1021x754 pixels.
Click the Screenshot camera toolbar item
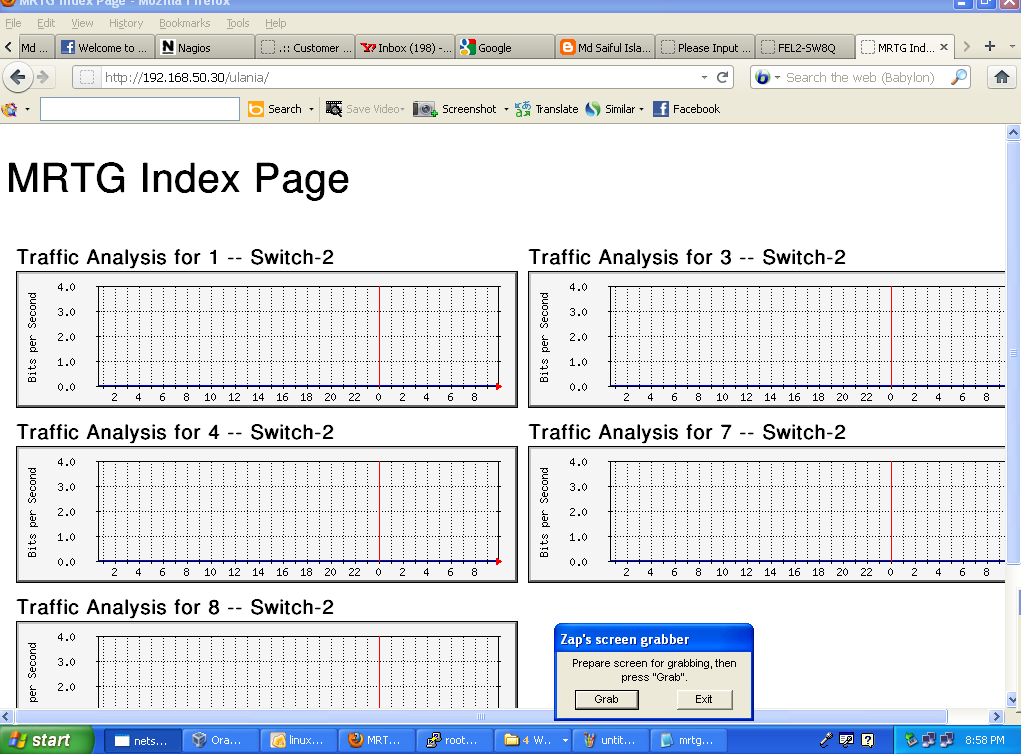(x=455, y=109)
